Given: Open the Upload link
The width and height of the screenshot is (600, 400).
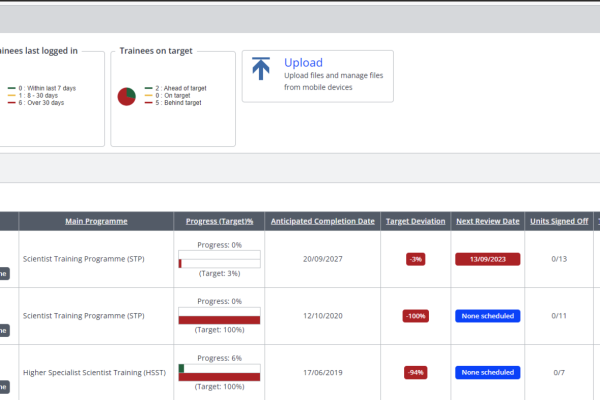Looking at the screenshot, I should (x=303, y=62).
